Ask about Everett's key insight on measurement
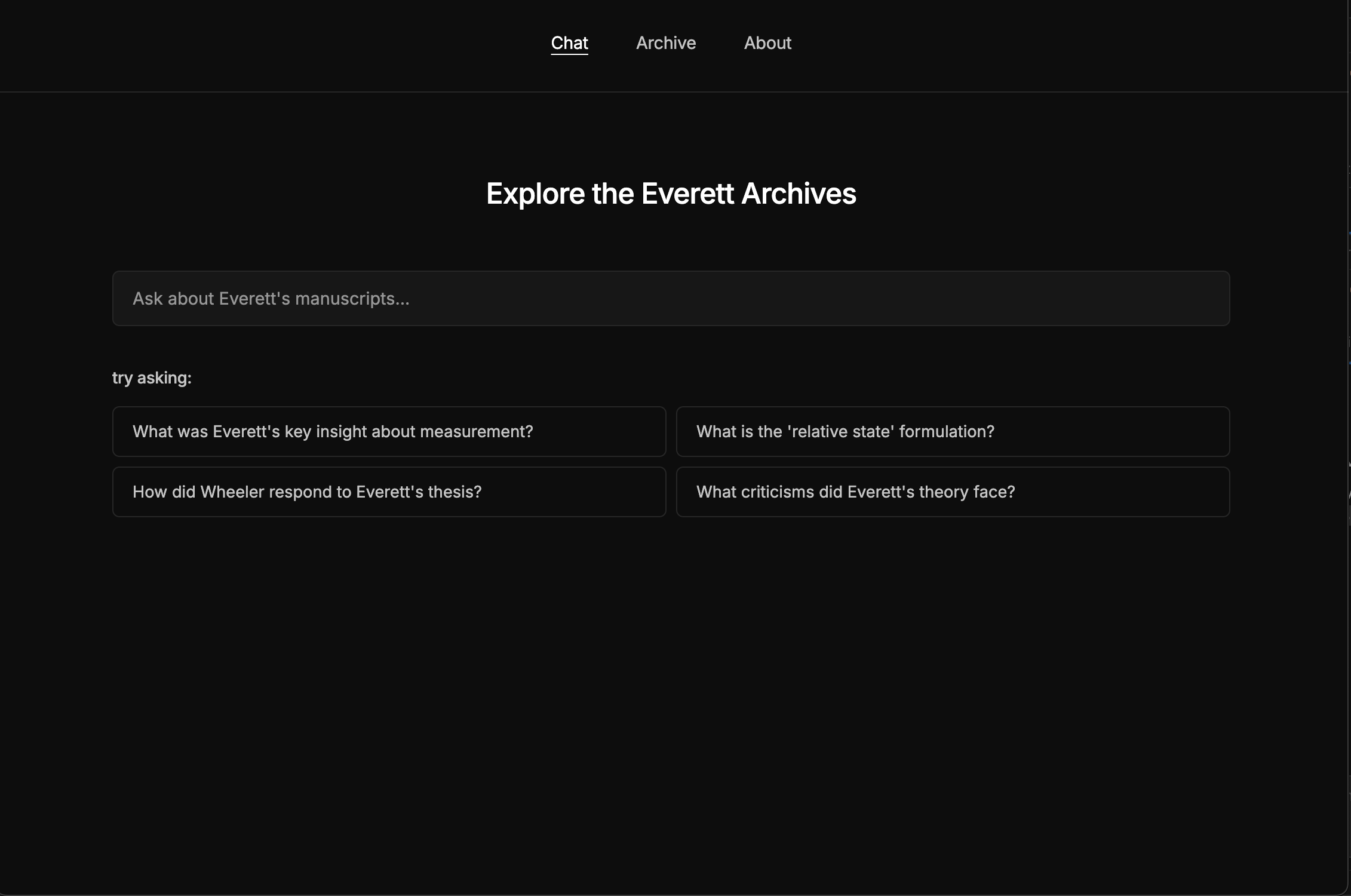The image size is (1351, 896). pyautogui.click(x=389, y=432)
